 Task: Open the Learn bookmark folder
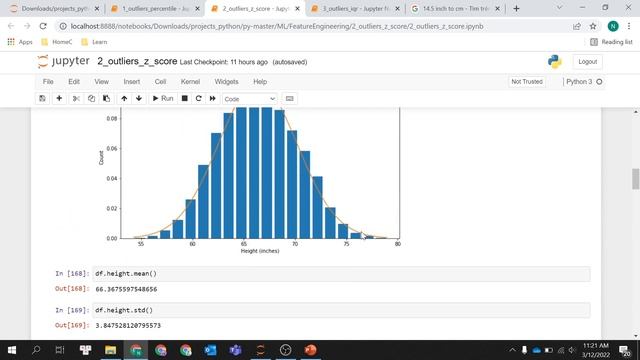[94, 42]
